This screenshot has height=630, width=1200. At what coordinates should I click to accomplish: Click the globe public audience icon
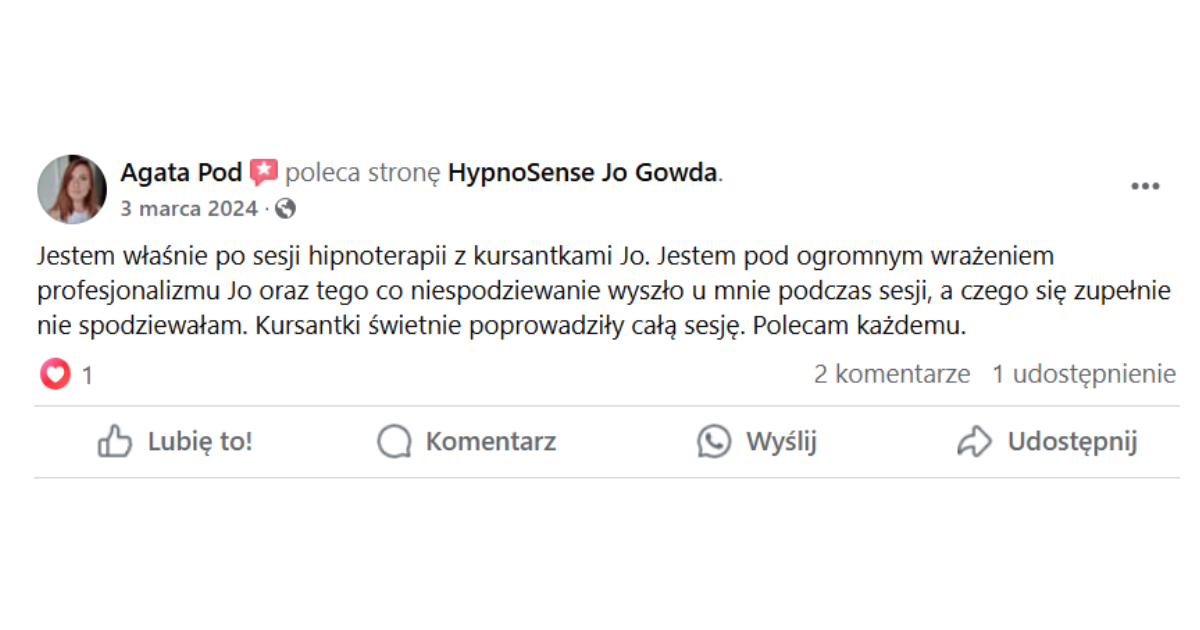pyautogui.click(x=286, y=209)
